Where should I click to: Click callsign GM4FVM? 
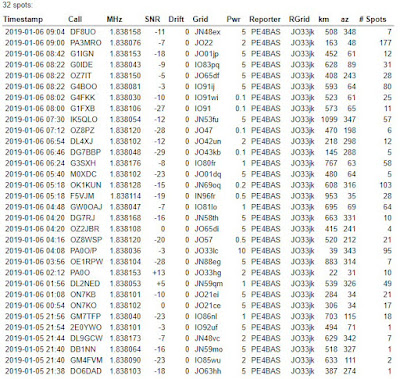pos(86,360)
